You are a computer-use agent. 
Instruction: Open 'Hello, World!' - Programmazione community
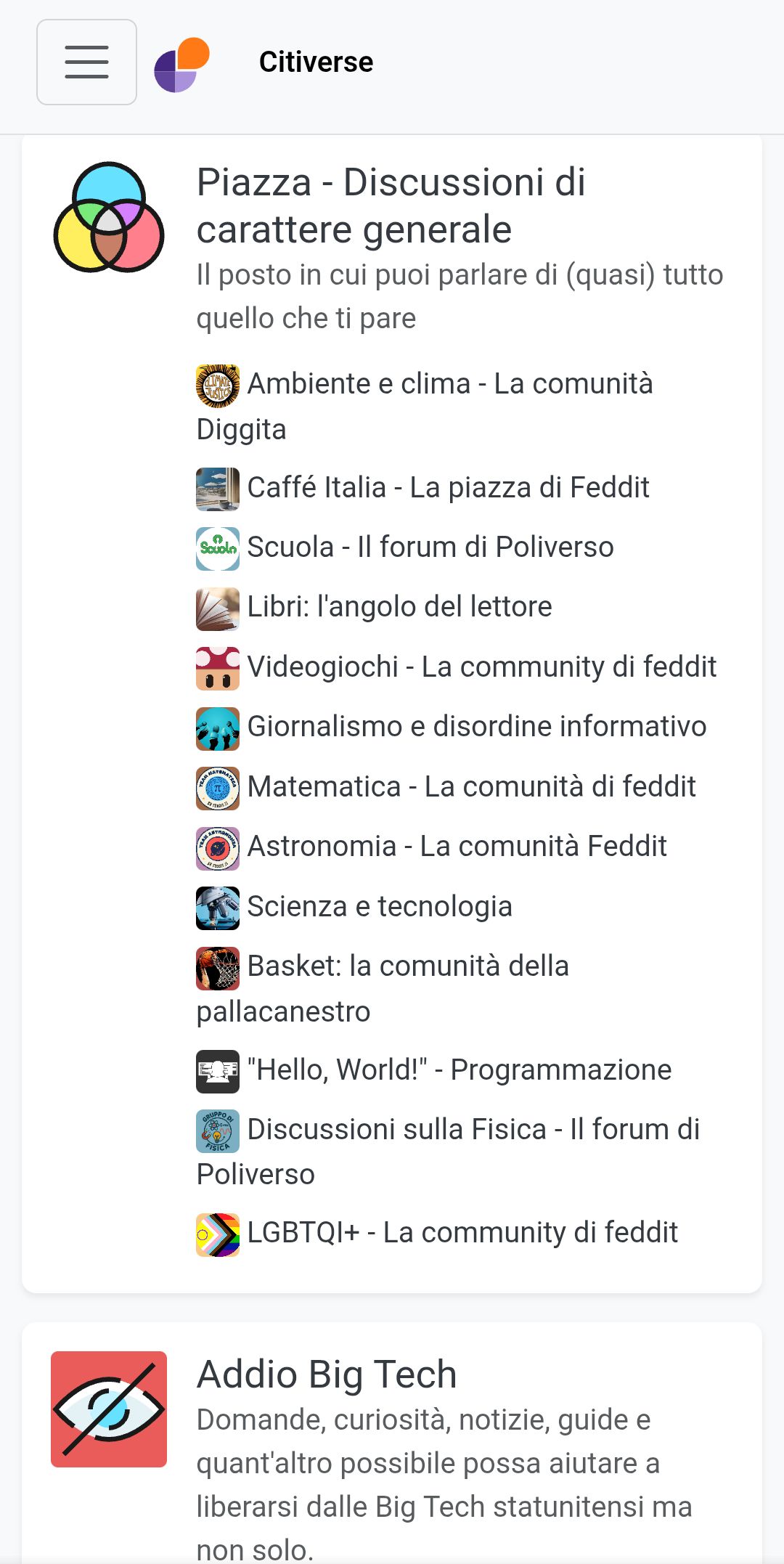(x=459, y=1069)
